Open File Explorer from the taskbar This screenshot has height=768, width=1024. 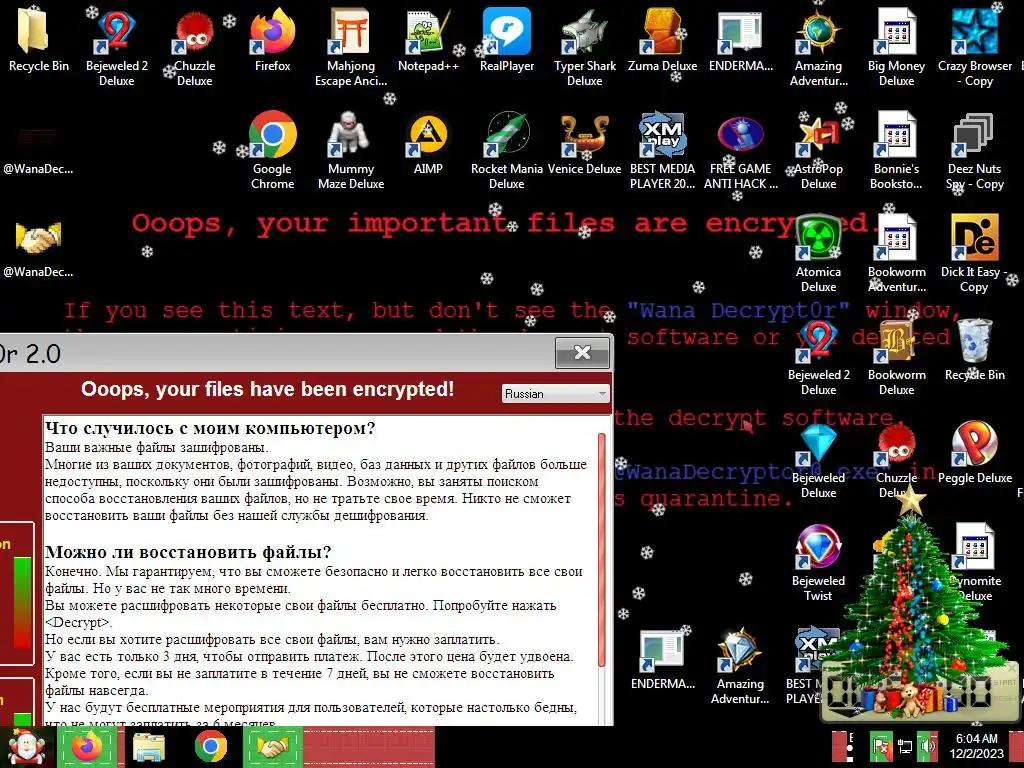[x=149, y=747]
